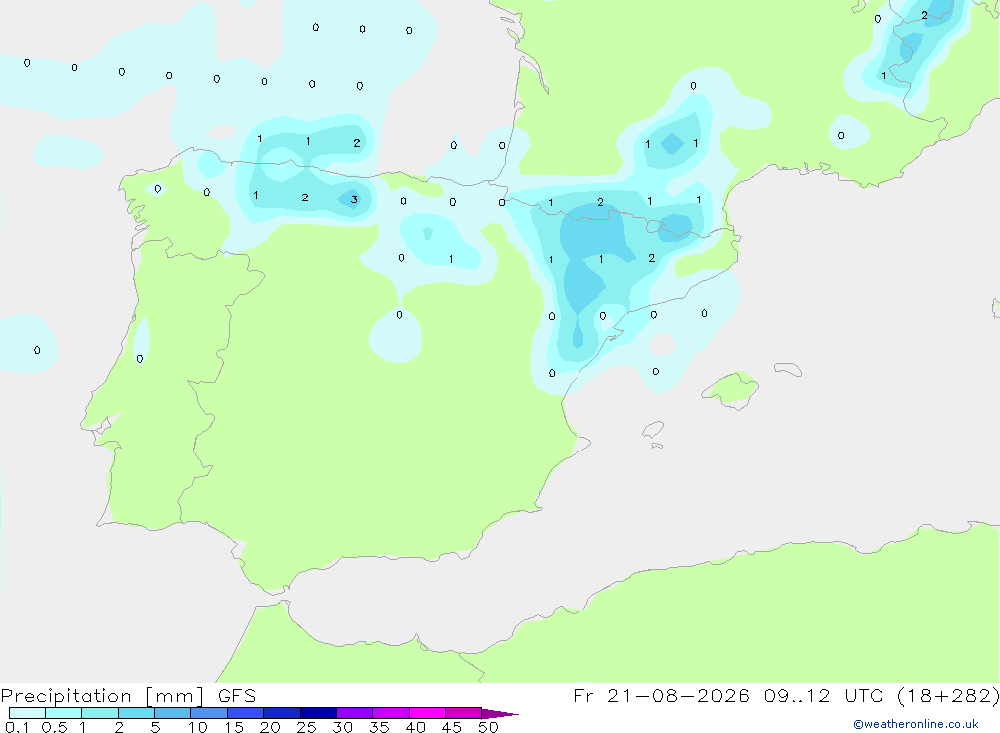Screen dimensions: 1000x733
Task: Select the 30–35 mm purple legend swatch
Action: [355, 713]
